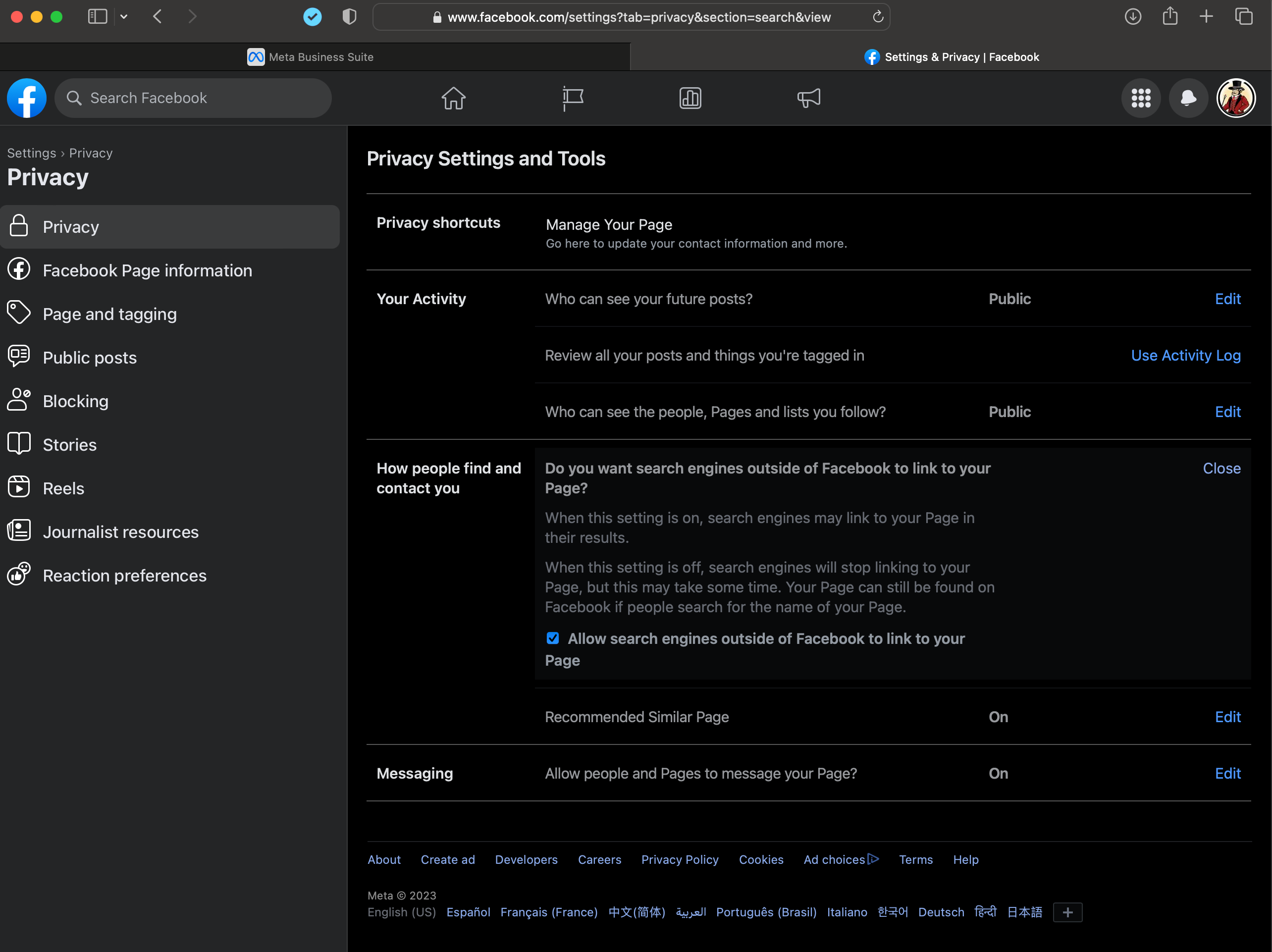Show the tab overview icon
This screenshot has height=952, width=1272.
click(1243, 17)
